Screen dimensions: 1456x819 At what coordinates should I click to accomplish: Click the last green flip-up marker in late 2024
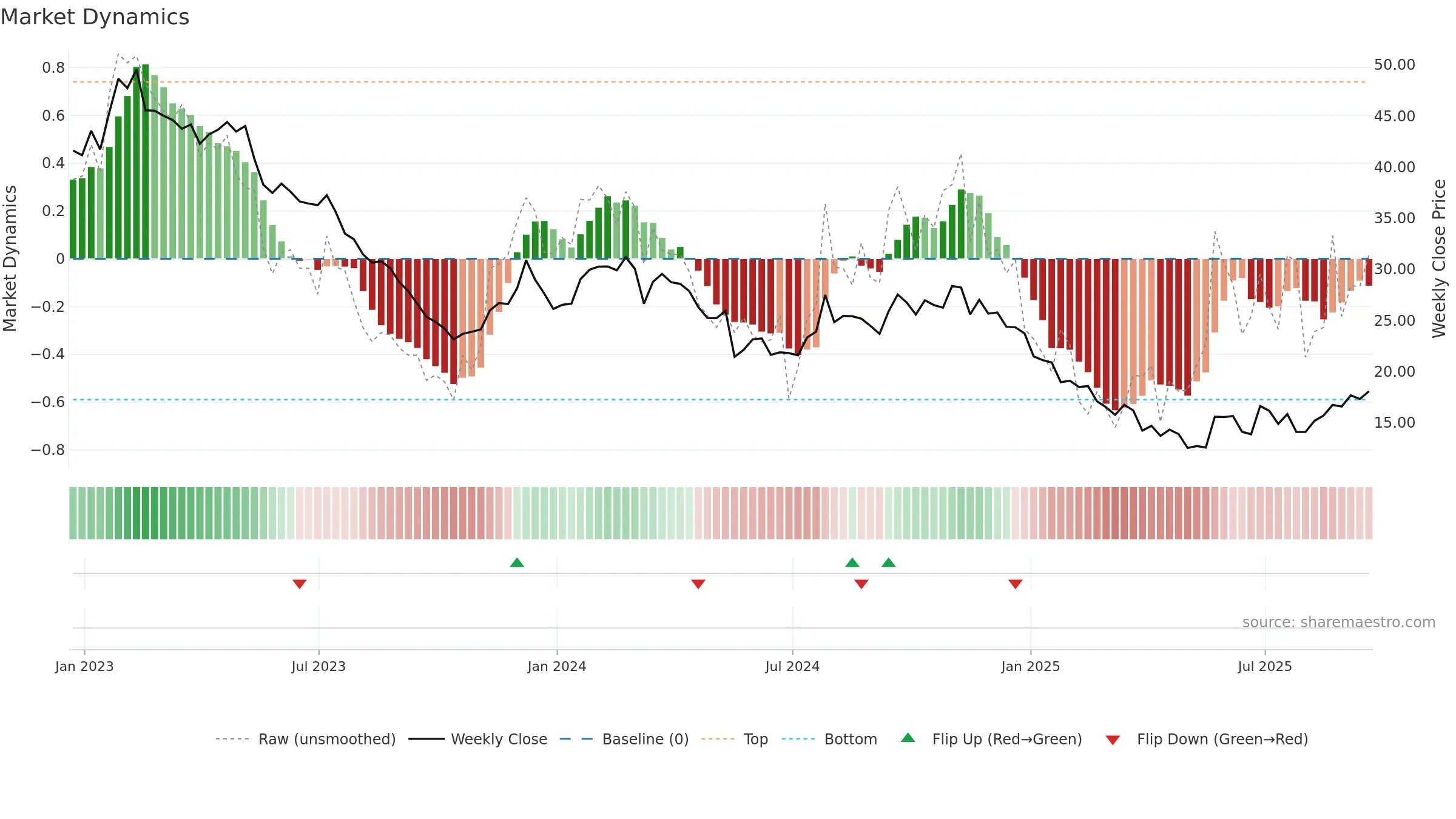(889, 562)
